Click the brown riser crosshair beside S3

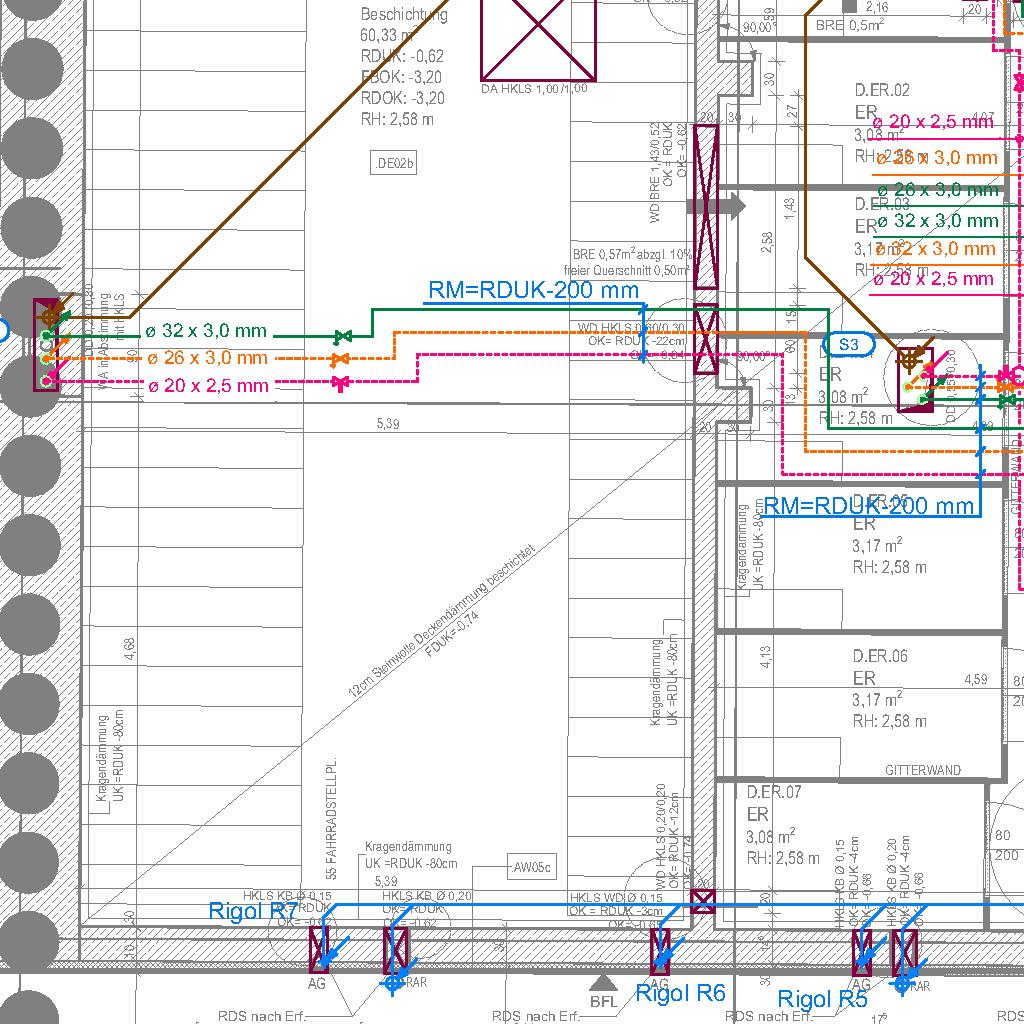point(909,360)
